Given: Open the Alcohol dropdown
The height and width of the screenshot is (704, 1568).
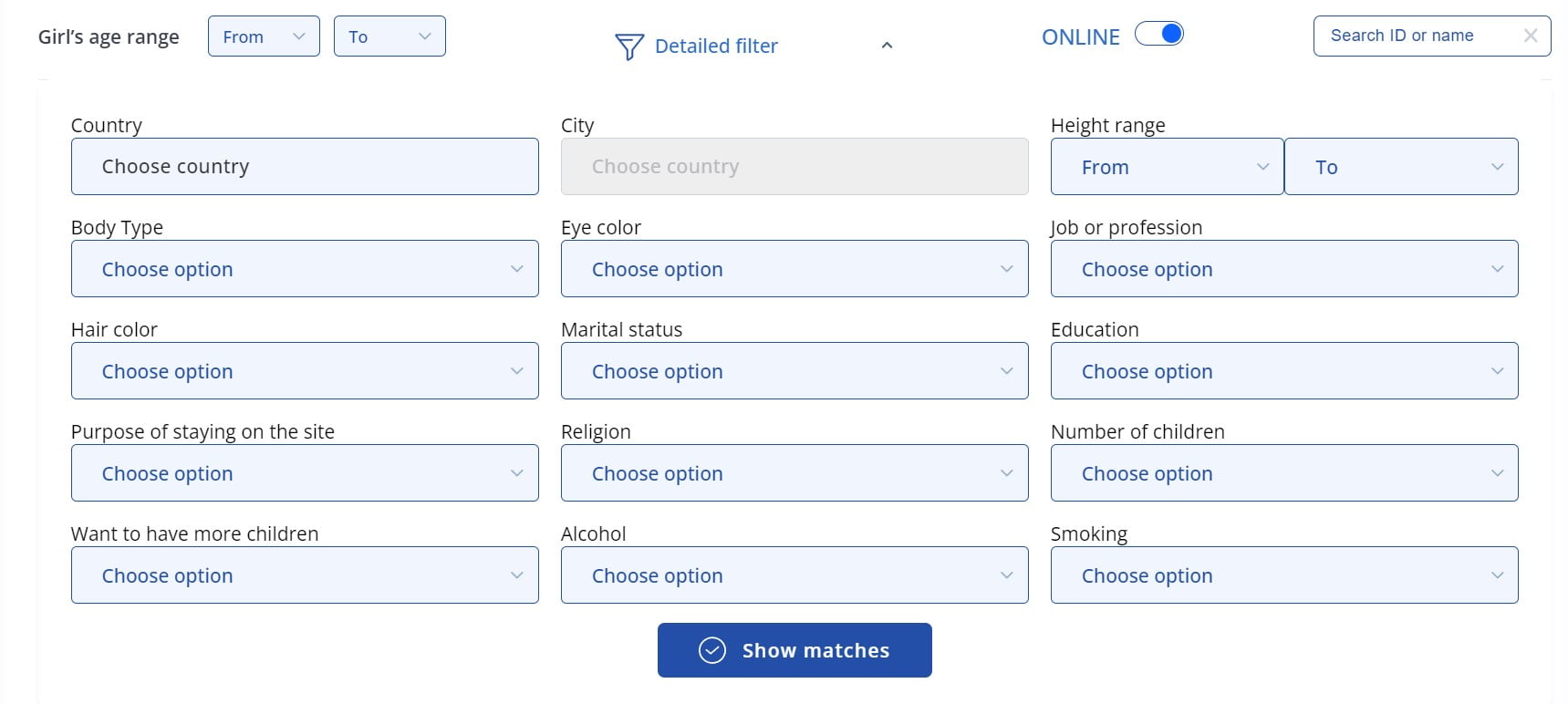Looking at the screenshot, I should tap(794, 575).
